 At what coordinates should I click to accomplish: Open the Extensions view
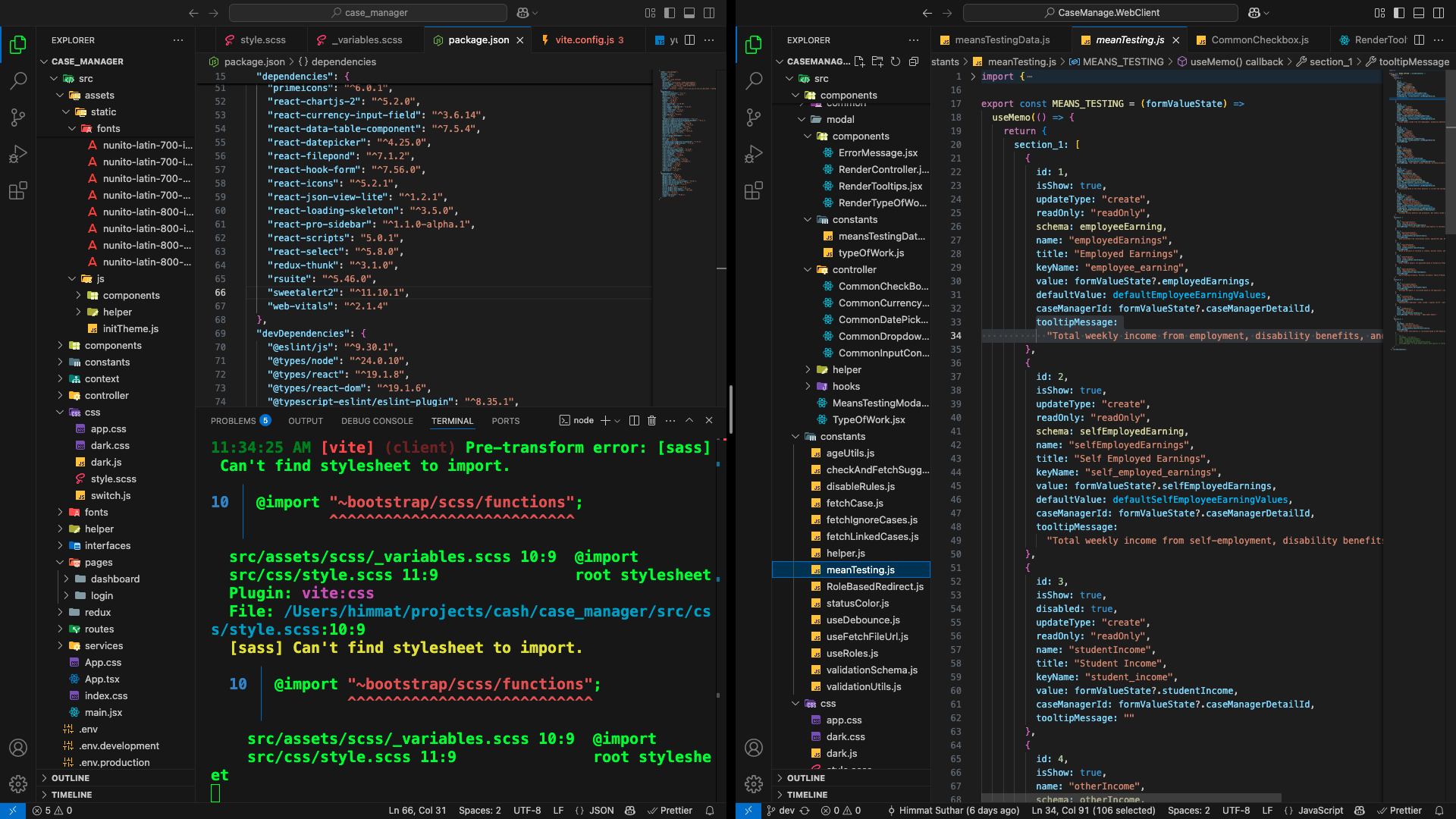pyautogui.click(x=18, y=191)
